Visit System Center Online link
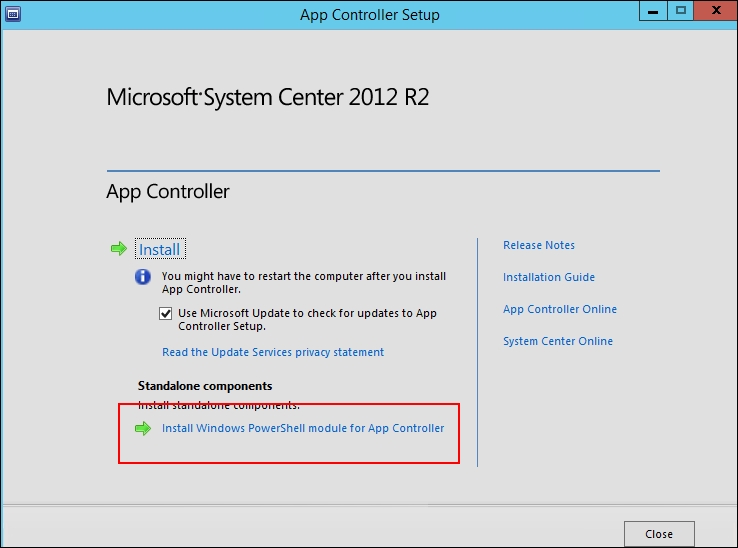Viewport: 738px width, 548px height. coord(558,341)
